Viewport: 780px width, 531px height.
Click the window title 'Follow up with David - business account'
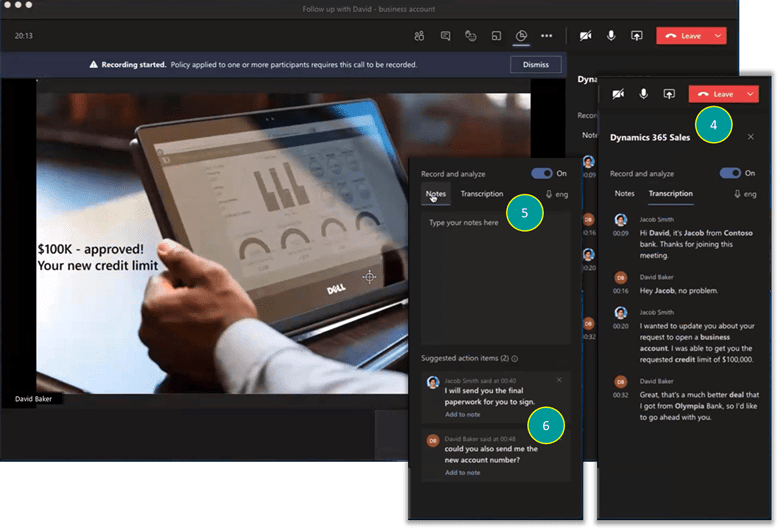[x=369, y=9]
